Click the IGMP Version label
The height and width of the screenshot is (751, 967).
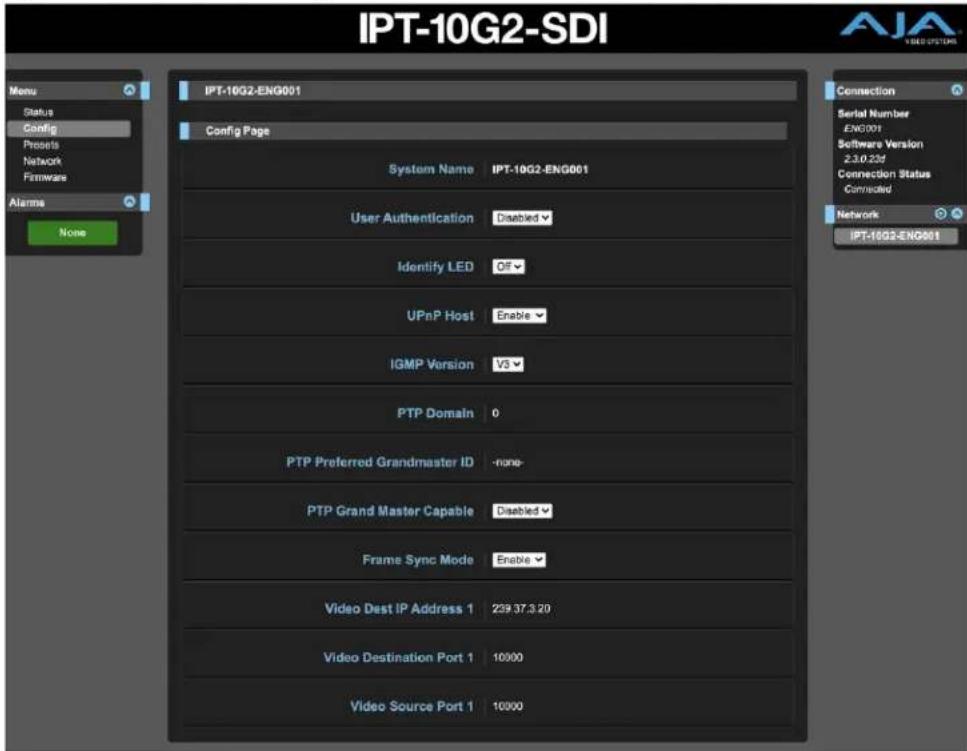tap(432, 364)
